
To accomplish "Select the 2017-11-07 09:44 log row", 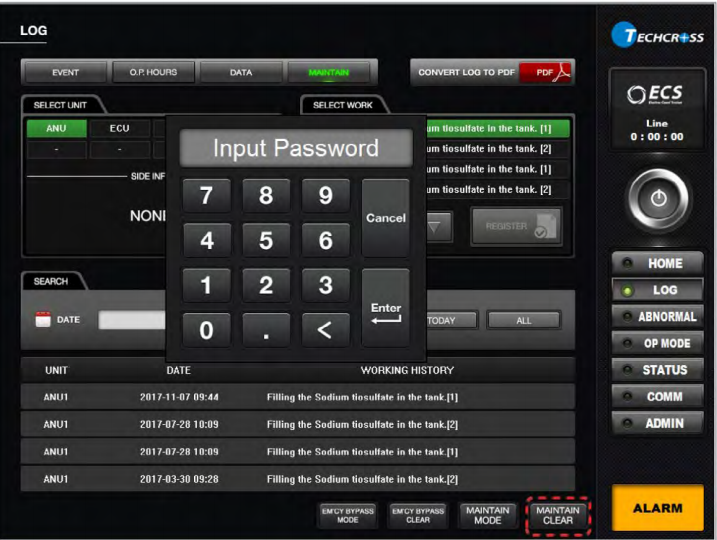I will pyautogui.click(x=298, y=397).
